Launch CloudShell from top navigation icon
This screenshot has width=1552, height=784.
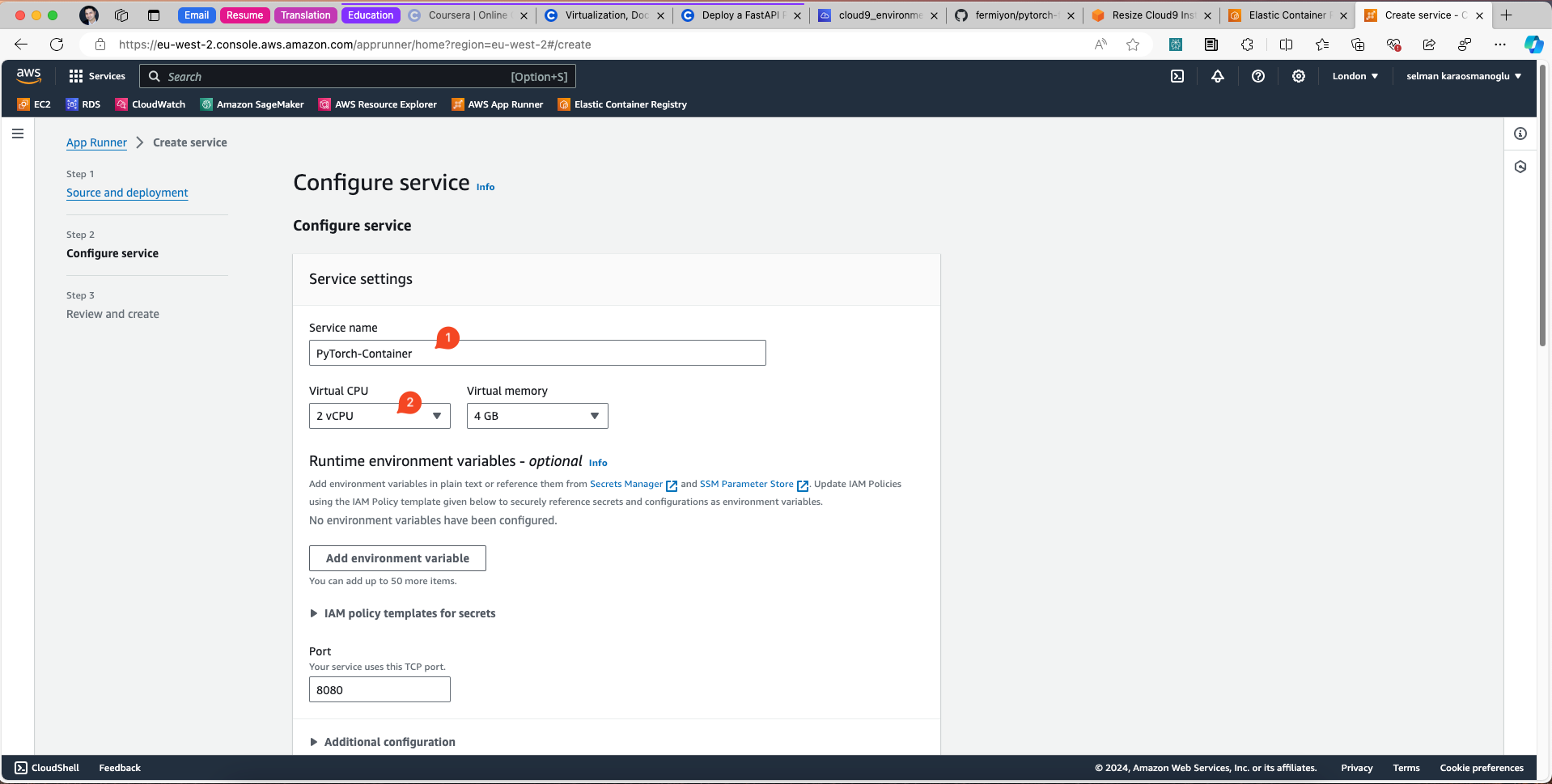[x=1177, y=76]
